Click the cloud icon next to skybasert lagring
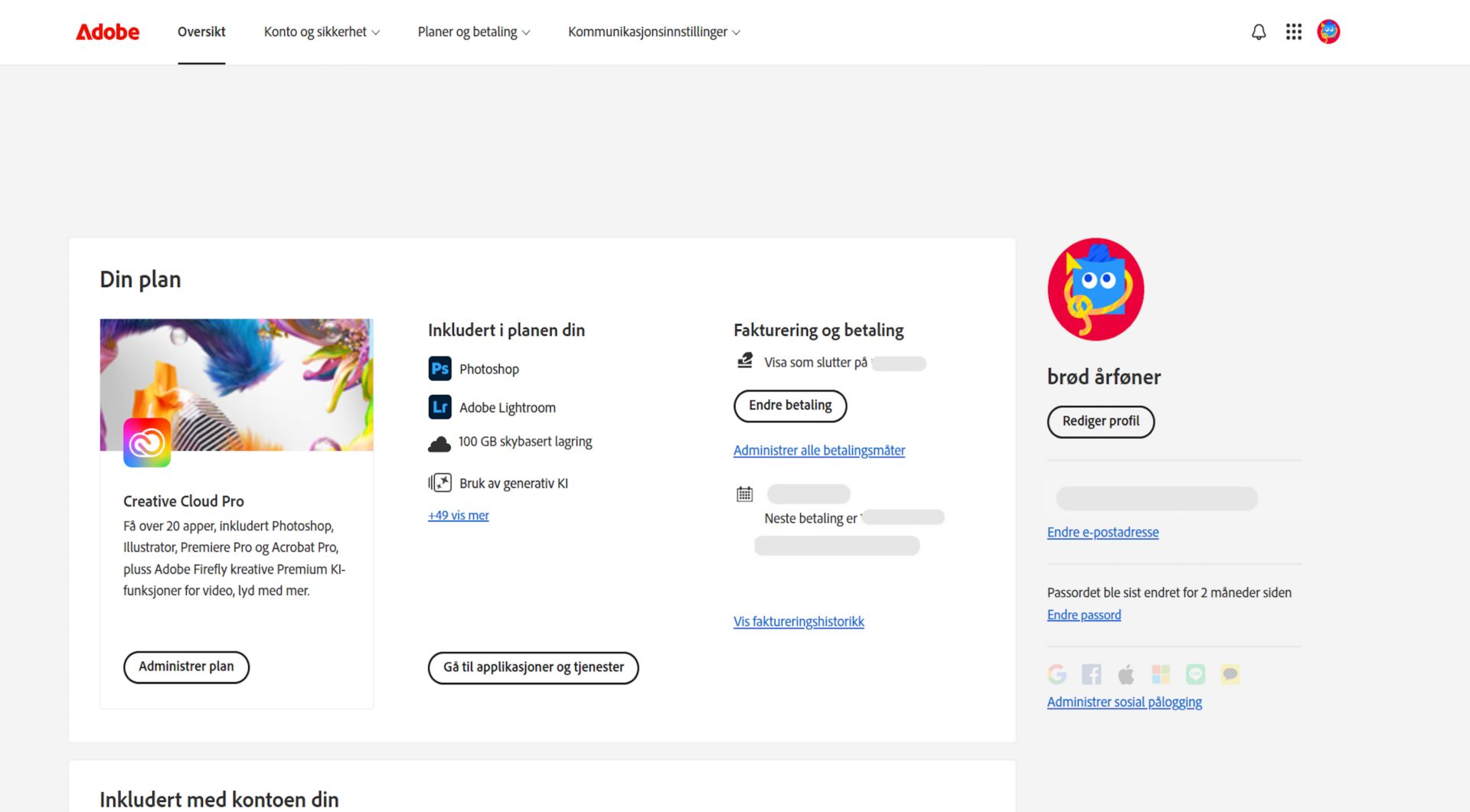1470x812 pixels. point(439,442)
